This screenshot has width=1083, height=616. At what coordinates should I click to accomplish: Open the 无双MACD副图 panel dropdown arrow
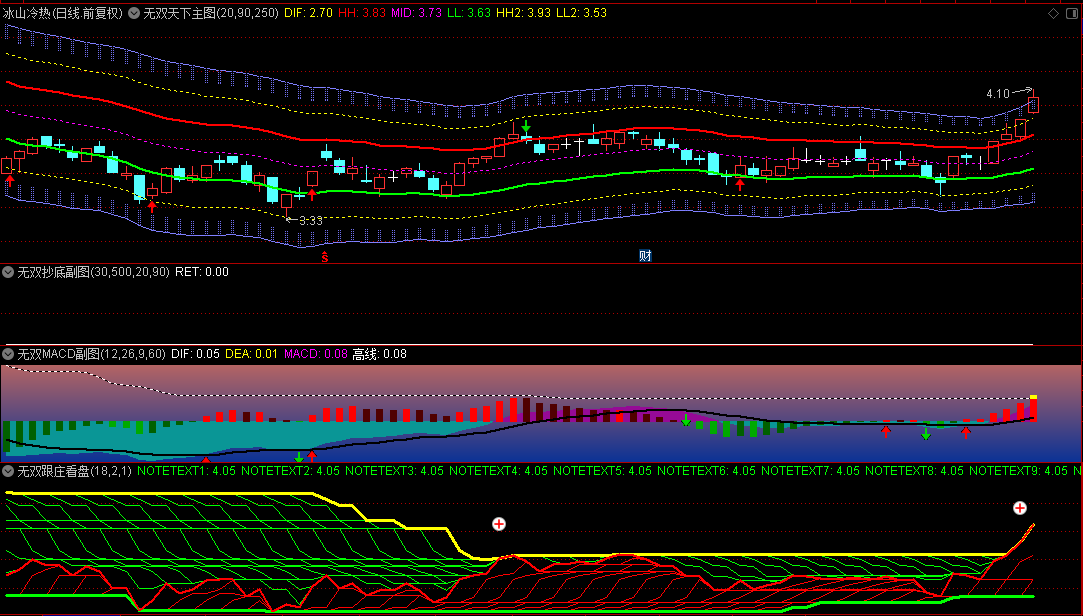8,354
